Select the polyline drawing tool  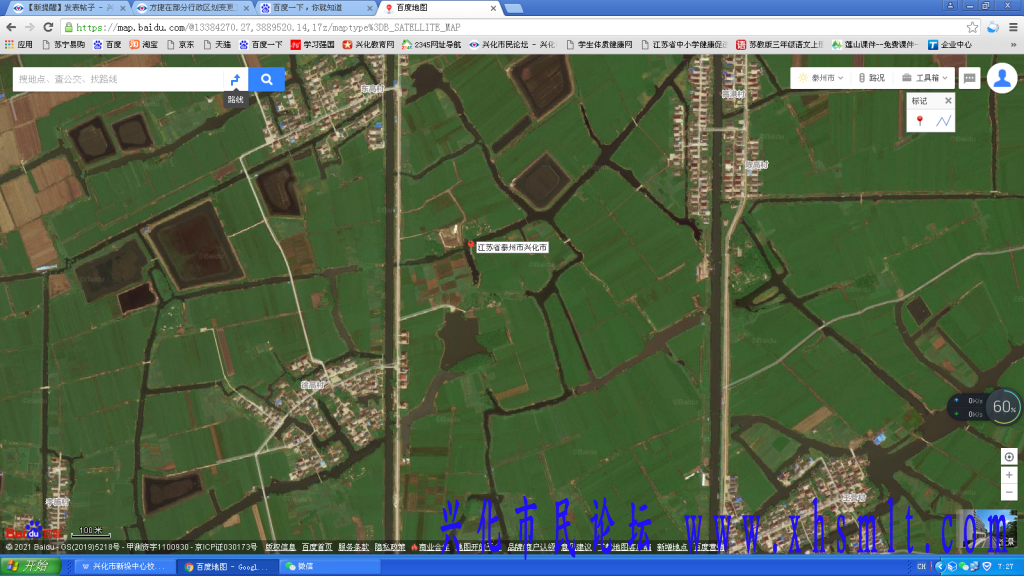(x=943, y=121)
